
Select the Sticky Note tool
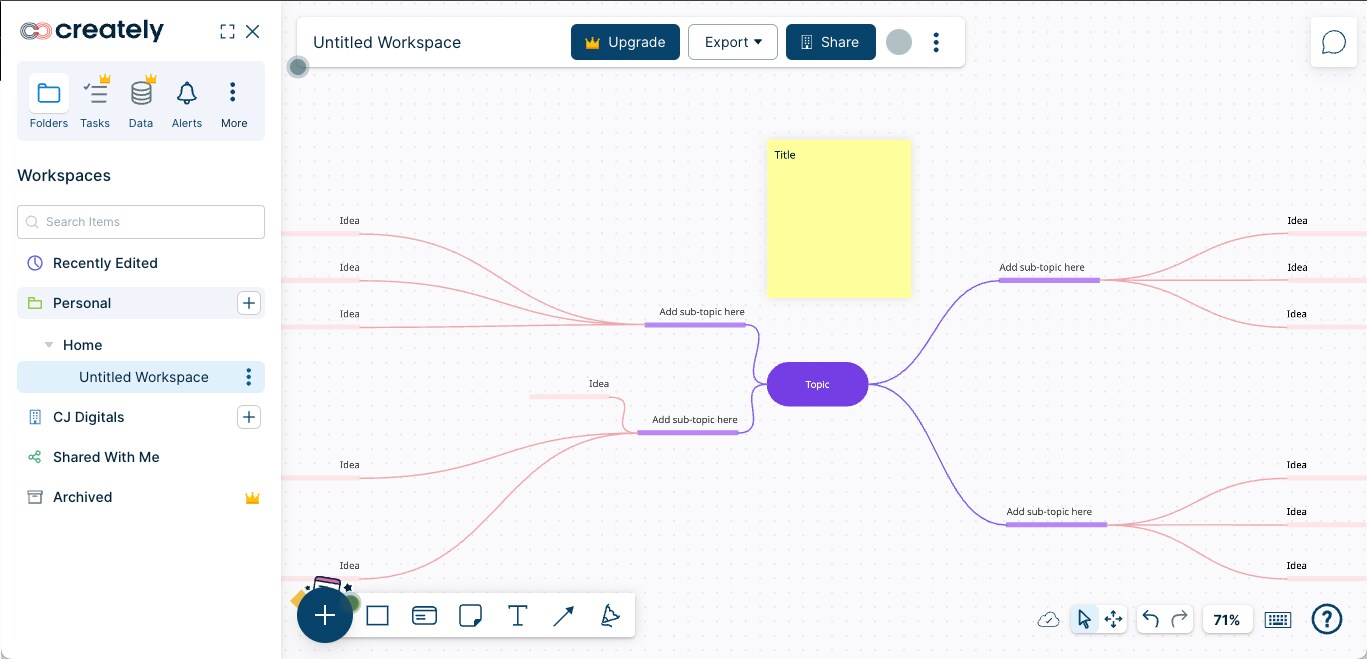click(471, 616)
